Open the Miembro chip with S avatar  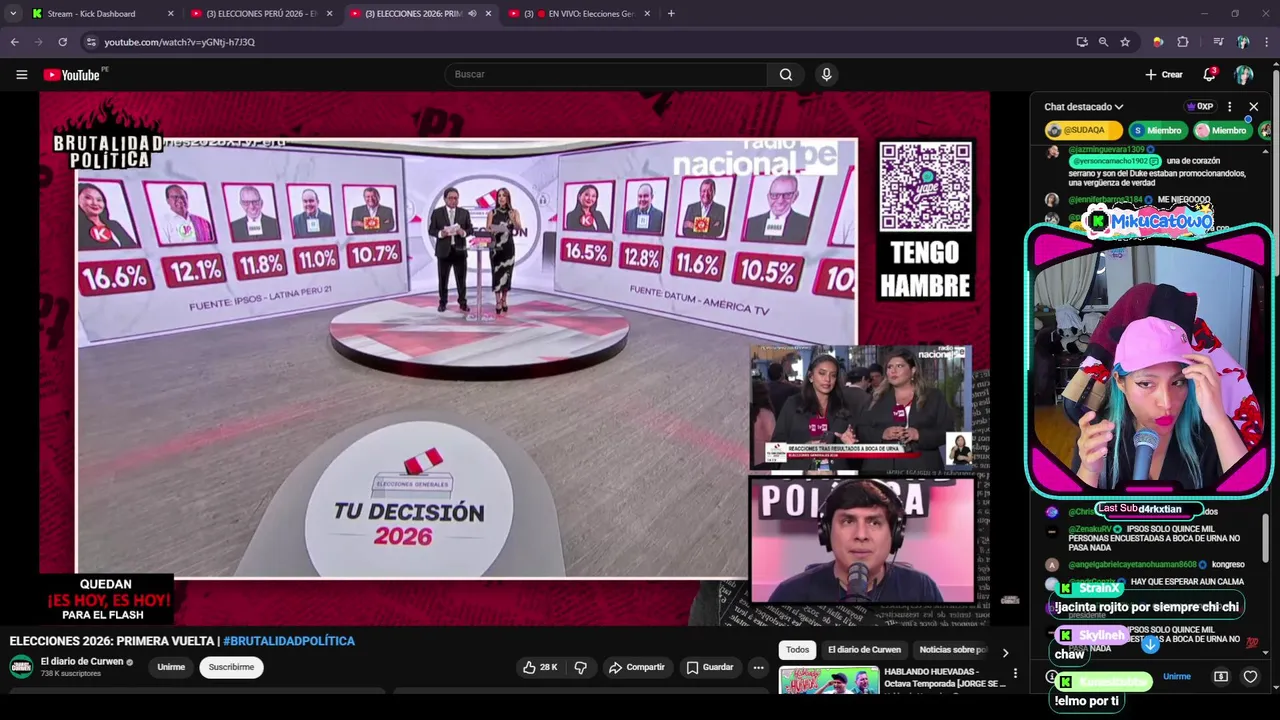pyautogui.click(x=1157, y=131)
